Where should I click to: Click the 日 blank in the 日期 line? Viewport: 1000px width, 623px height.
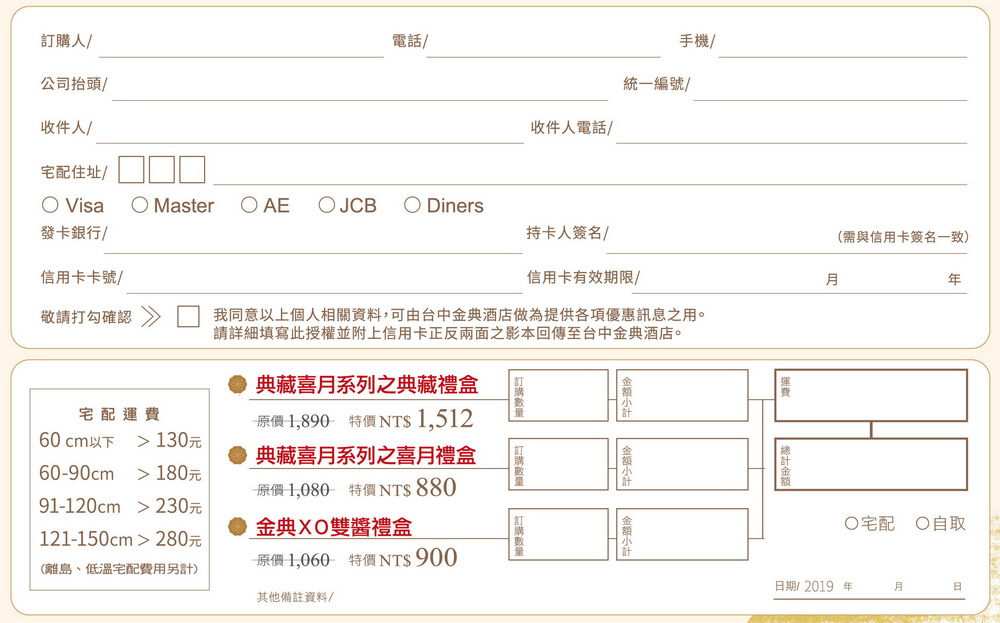pos(929,587)
